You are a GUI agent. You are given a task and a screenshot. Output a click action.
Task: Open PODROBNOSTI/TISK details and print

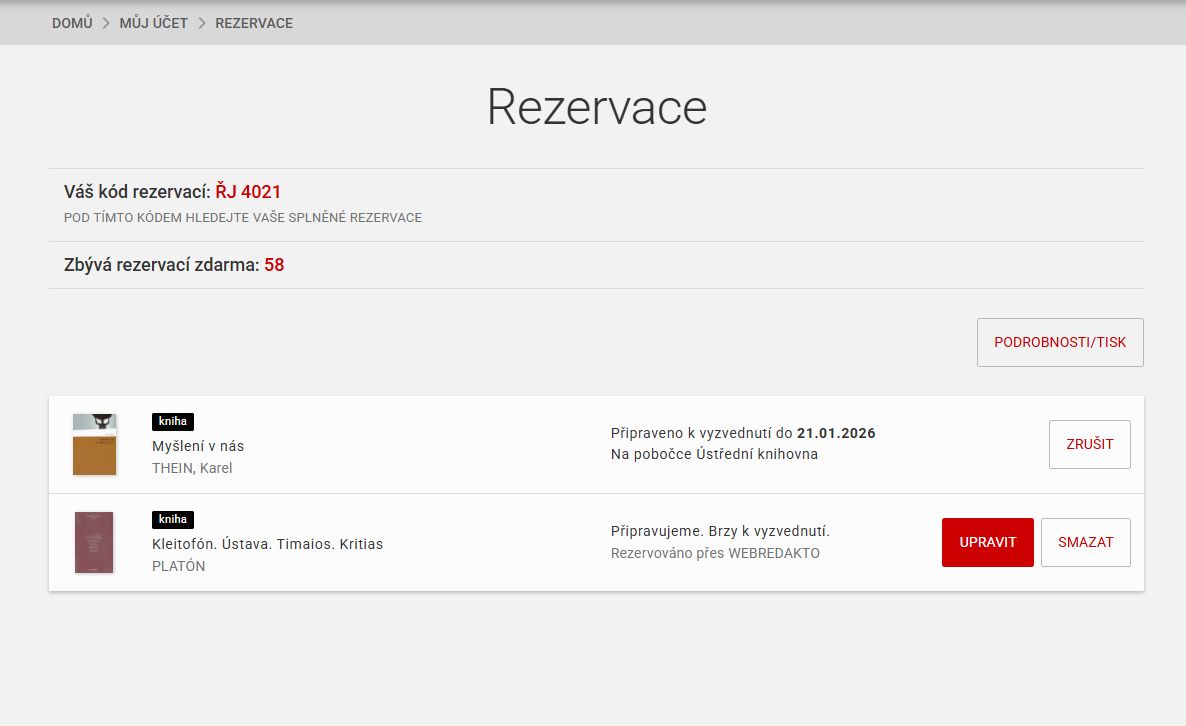pos(1059,342)
